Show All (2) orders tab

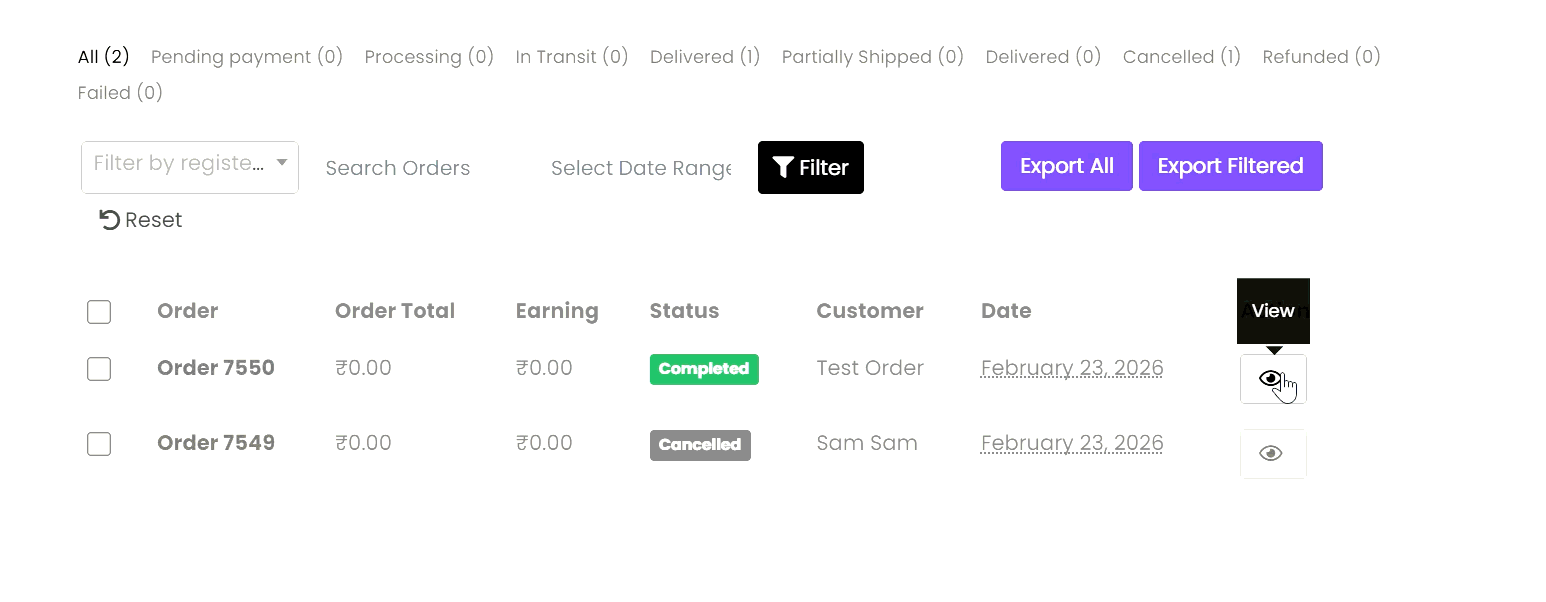click(x=104, y=57)
